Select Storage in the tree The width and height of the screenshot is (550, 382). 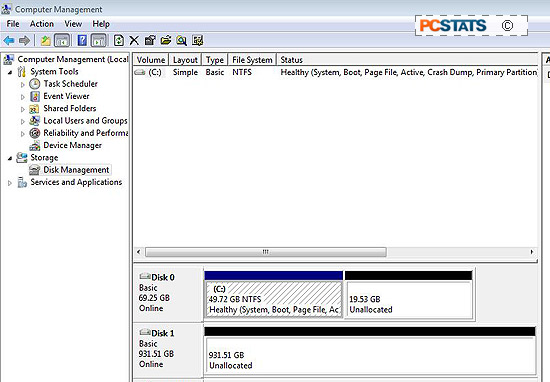(44, 158)
